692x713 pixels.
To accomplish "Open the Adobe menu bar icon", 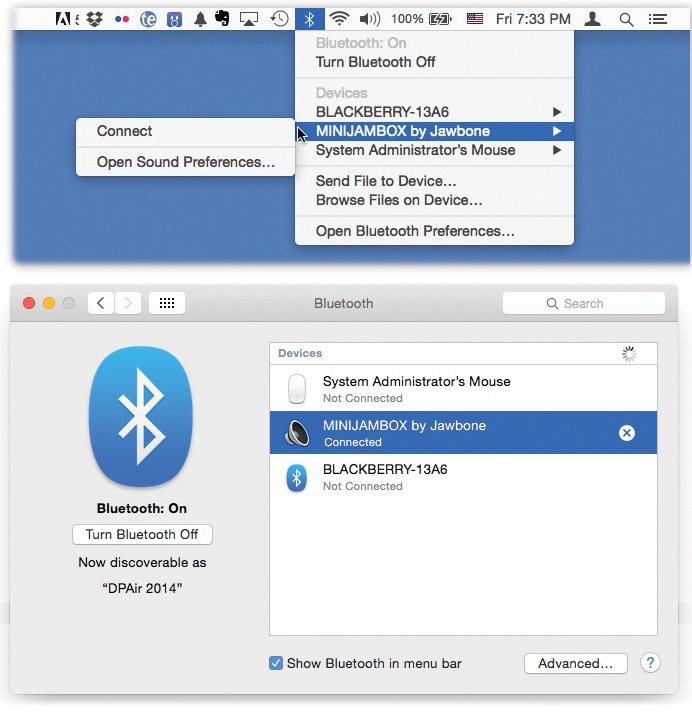I will click(x=63, y=19).
